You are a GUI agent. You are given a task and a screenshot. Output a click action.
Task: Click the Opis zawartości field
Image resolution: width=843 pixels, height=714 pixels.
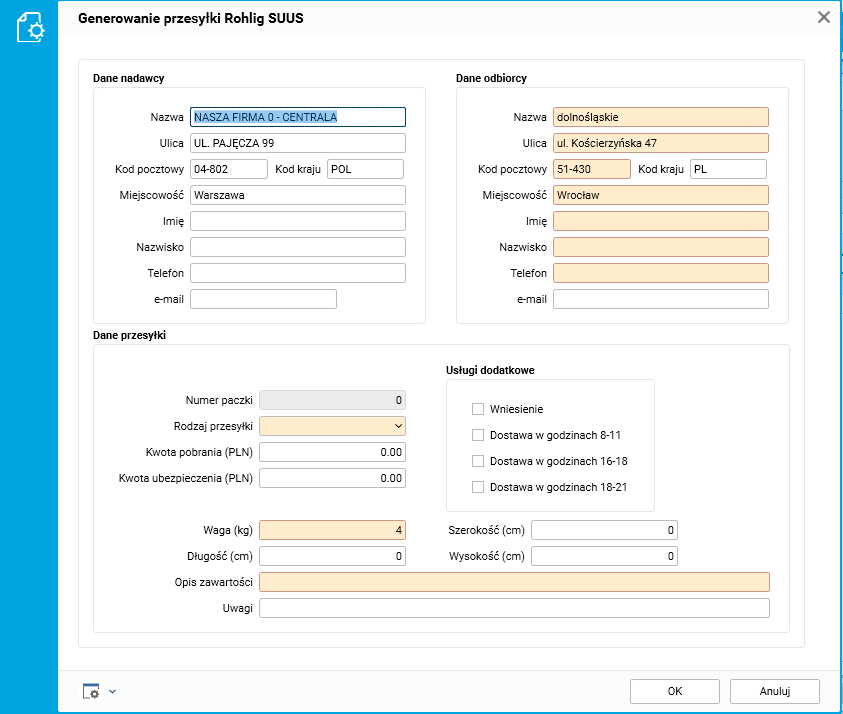[514, 582]
